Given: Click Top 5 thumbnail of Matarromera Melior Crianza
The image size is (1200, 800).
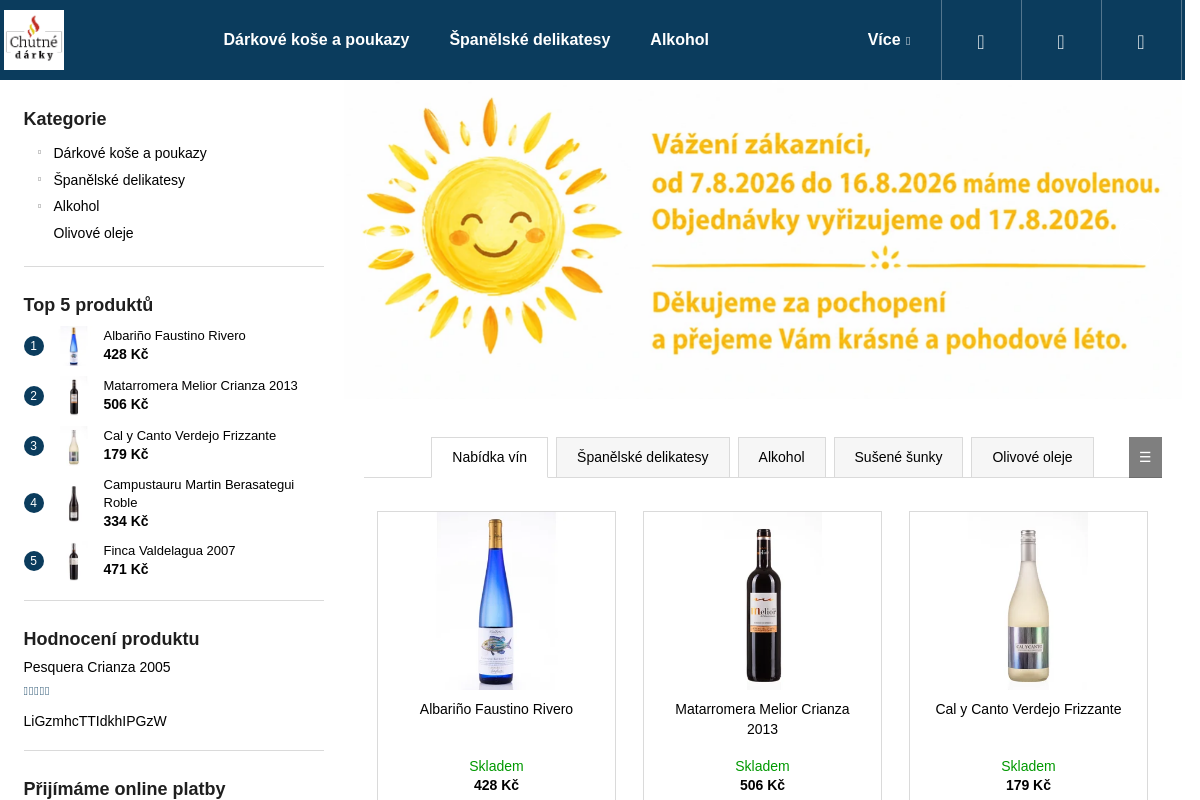Looking at the screenshot, I should pyautogui.click(x=74, y=396).
